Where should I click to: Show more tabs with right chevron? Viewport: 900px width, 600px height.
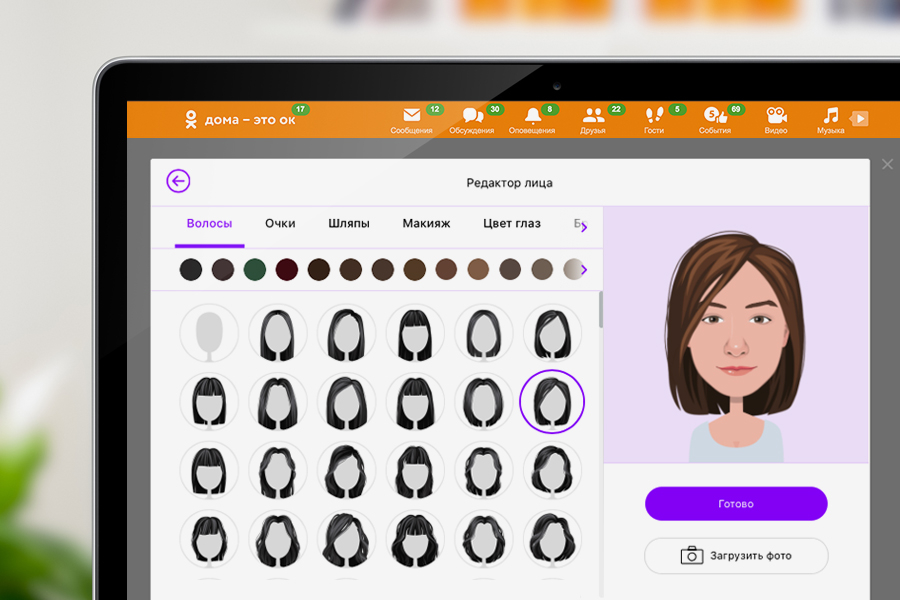(x=584, y=228)
